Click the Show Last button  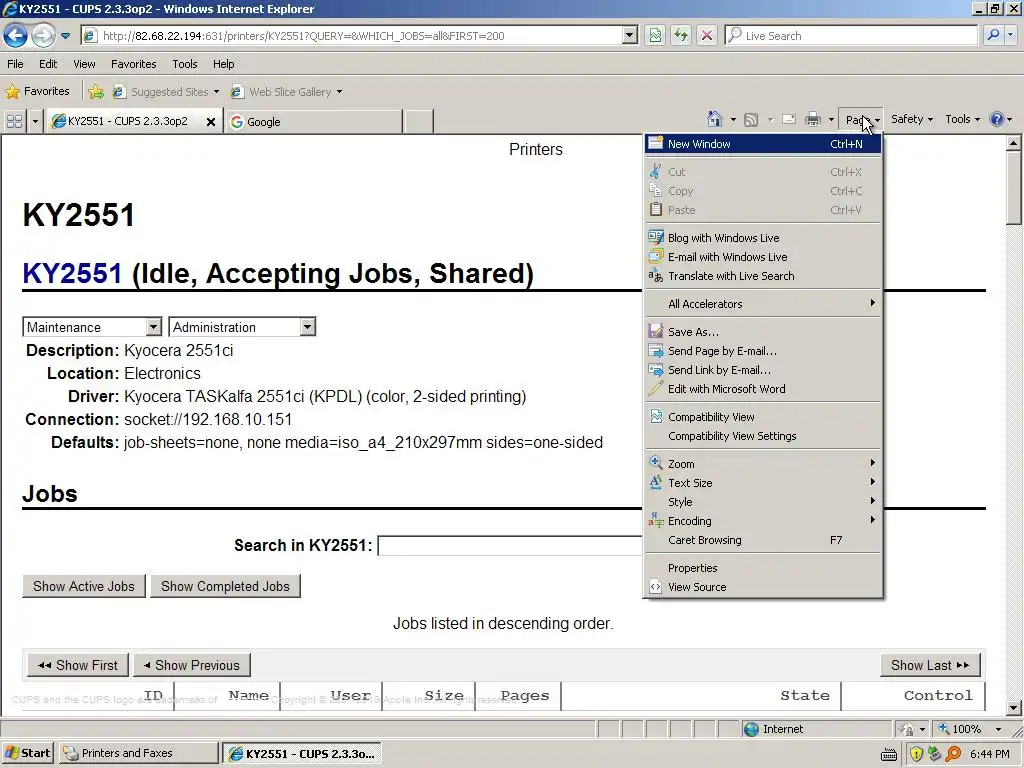tap(930, 665)
